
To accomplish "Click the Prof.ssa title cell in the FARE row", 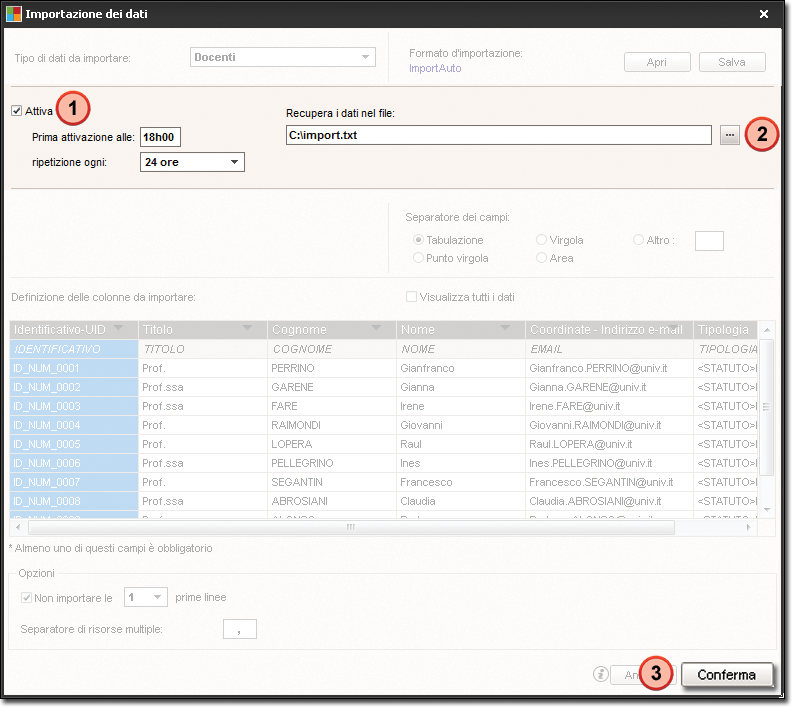I will point(203,406).
